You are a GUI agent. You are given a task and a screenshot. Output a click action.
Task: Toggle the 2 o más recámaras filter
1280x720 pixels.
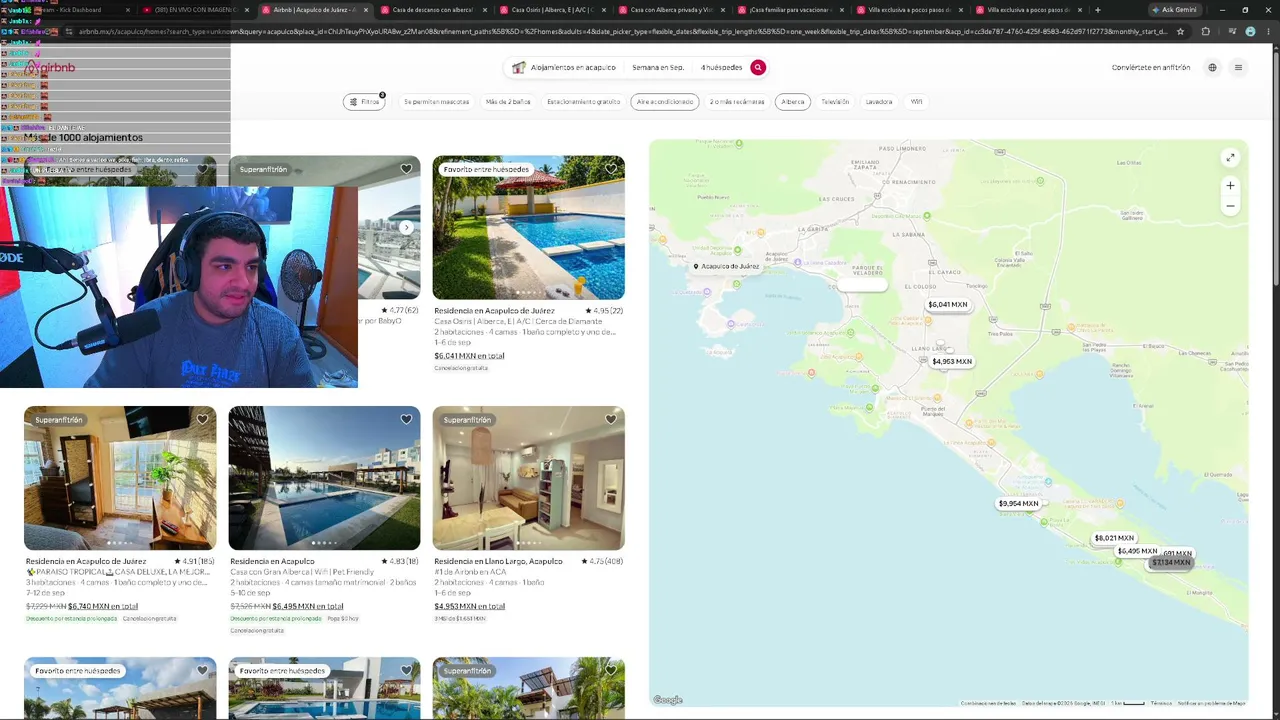[737, 102]
